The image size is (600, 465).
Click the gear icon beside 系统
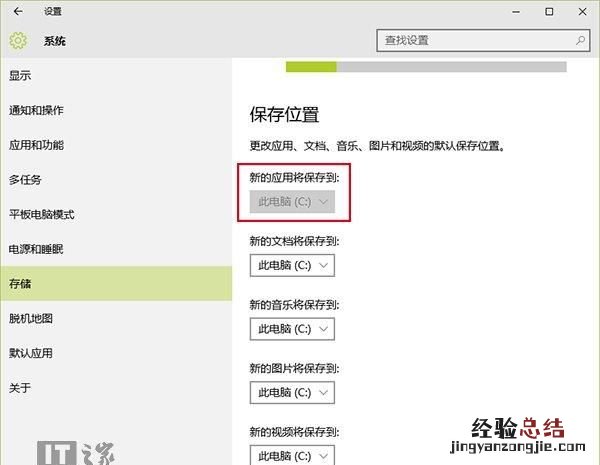pos(18,41)
